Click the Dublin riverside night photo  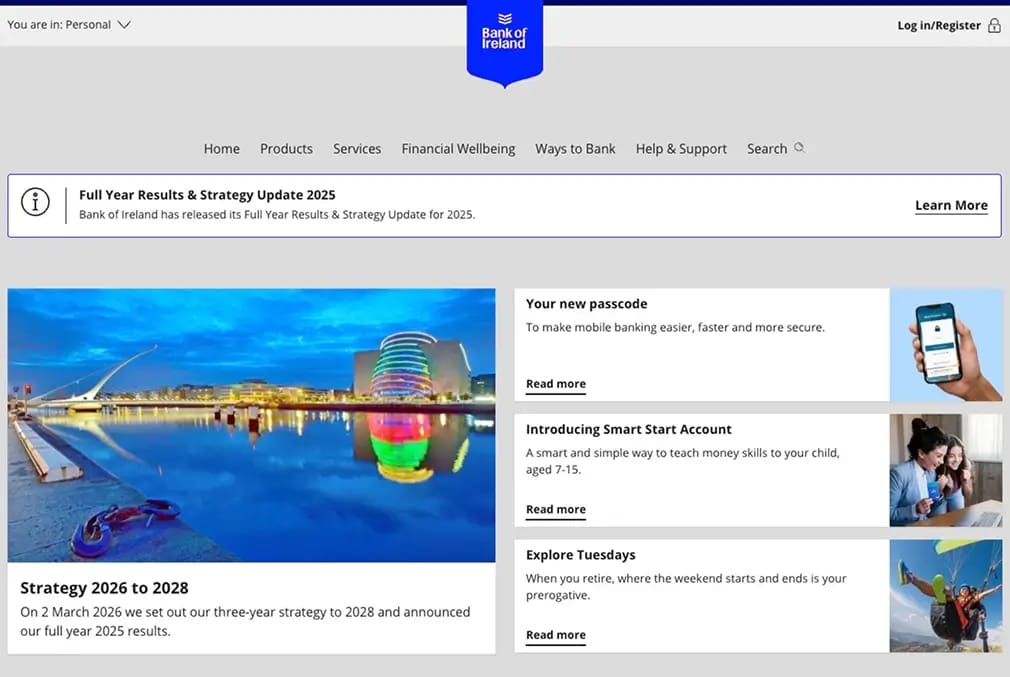[x=251, y=425]
